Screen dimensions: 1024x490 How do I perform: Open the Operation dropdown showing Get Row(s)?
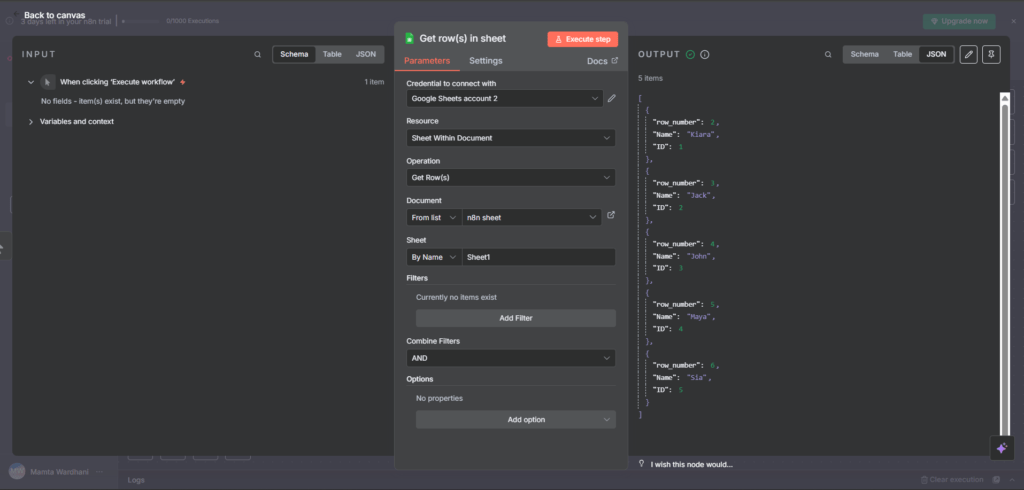coord(510,177)
